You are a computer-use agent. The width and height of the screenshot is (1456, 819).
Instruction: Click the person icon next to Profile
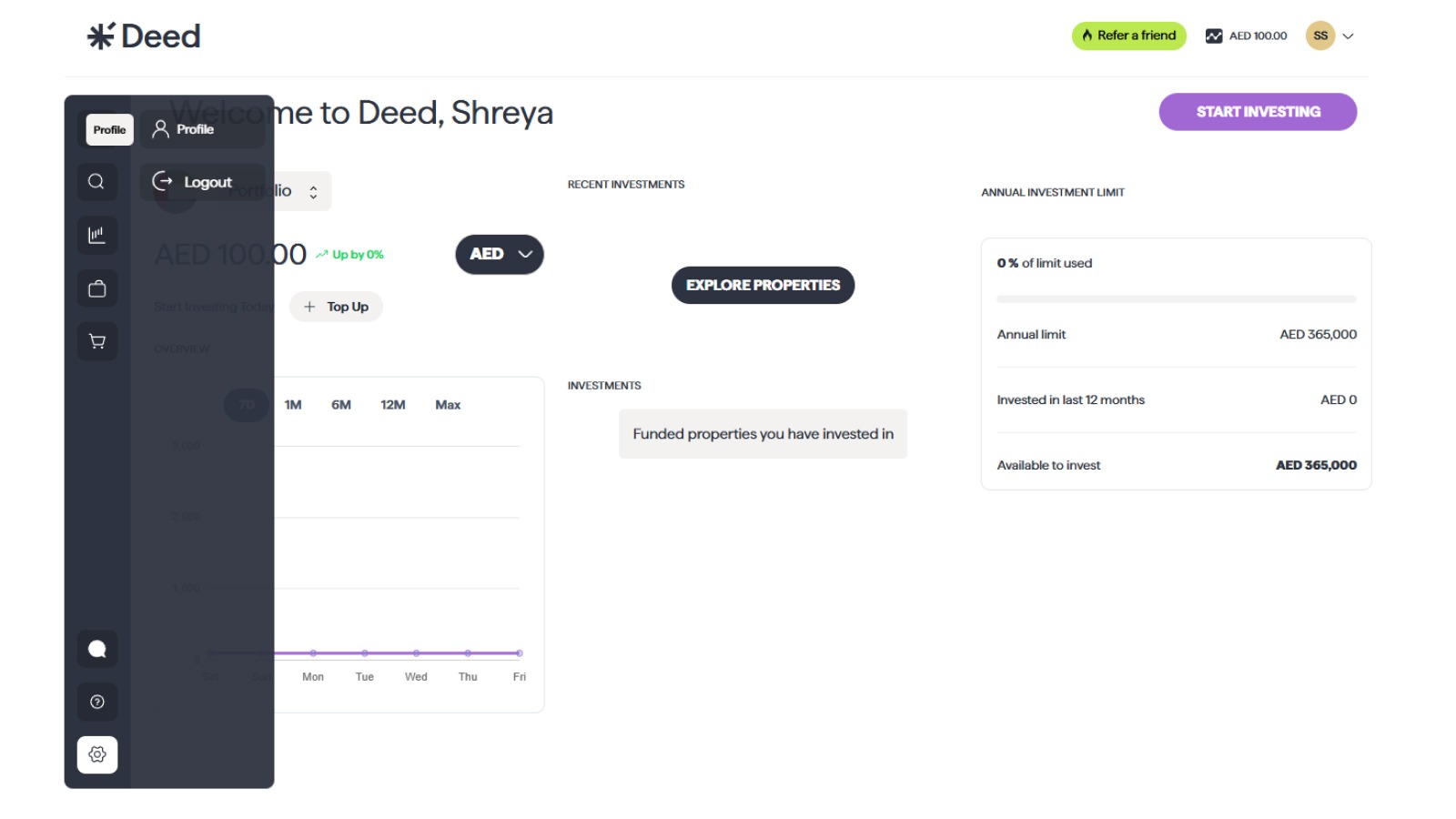[x=160, y=129]
